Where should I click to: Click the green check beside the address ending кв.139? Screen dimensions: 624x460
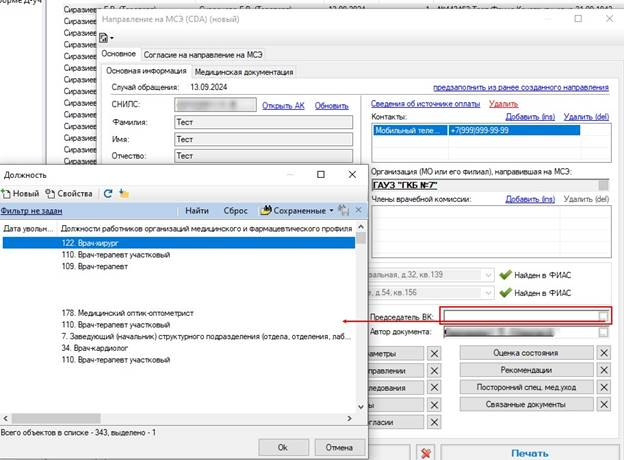tap(505, 275)
